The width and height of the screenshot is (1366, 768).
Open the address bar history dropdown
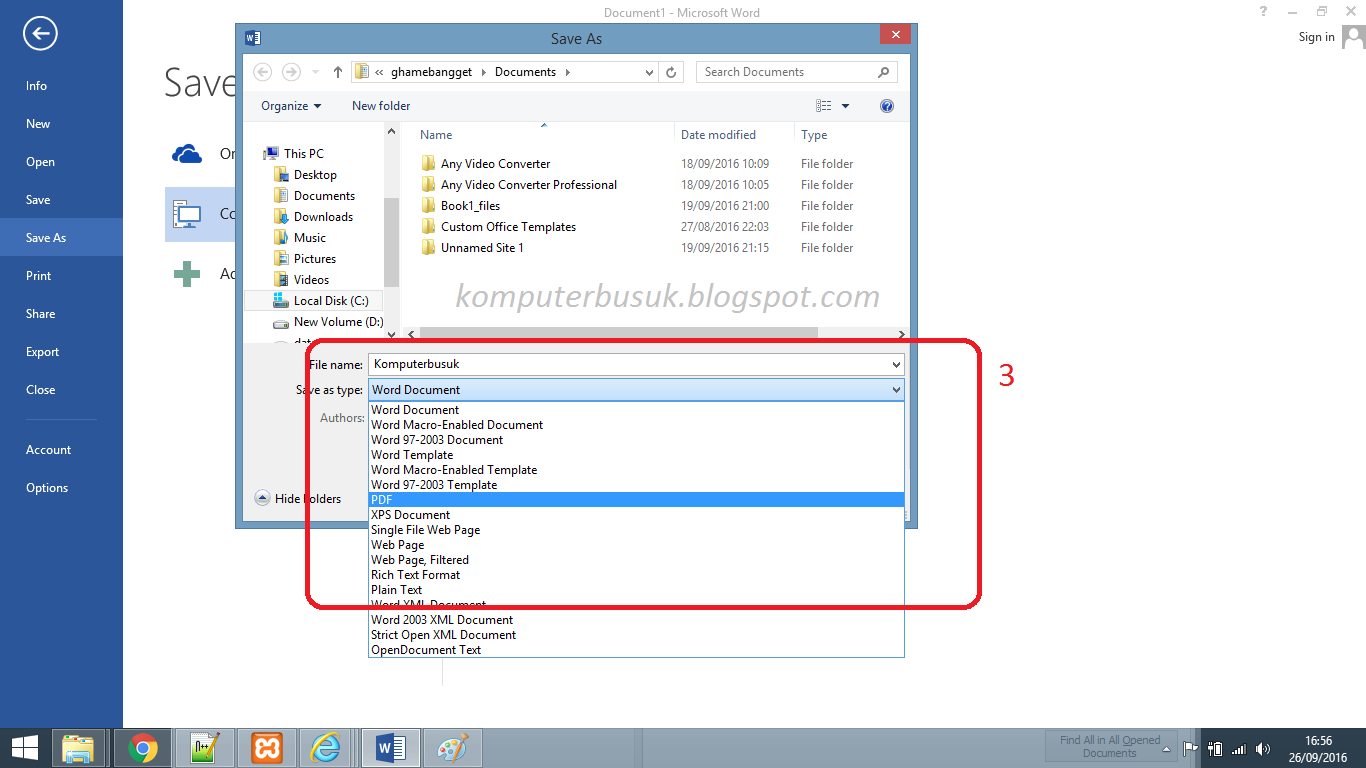[649, 72]
